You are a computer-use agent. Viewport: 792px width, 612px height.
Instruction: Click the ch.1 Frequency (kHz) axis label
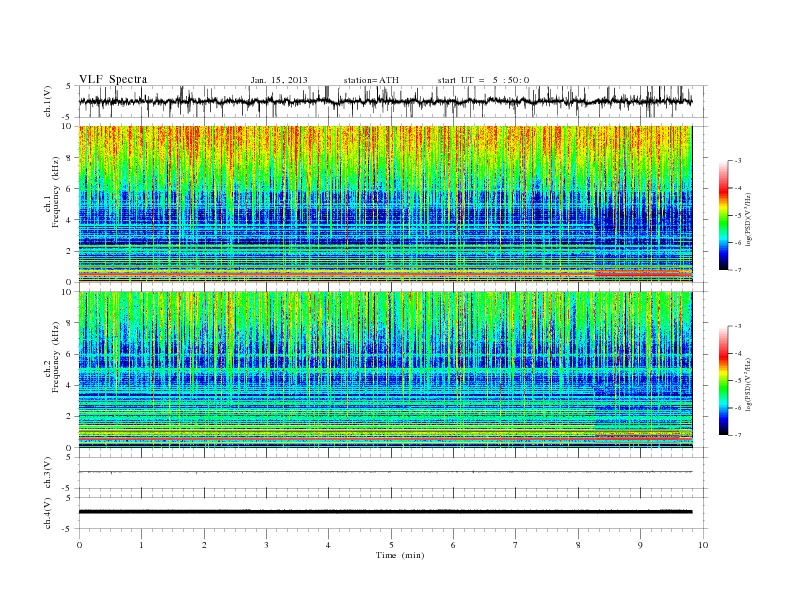pyautogui.click(x=51, y=192)
